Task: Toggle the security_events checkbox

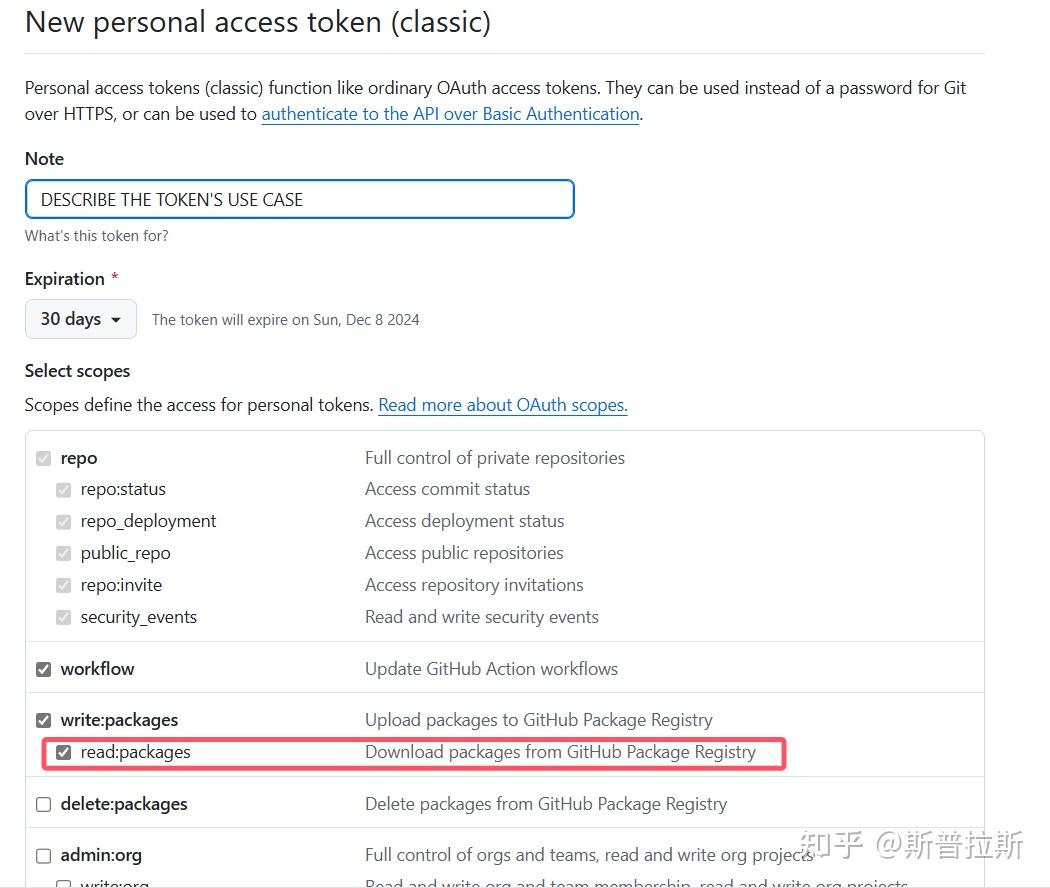Action: (64, 618)
